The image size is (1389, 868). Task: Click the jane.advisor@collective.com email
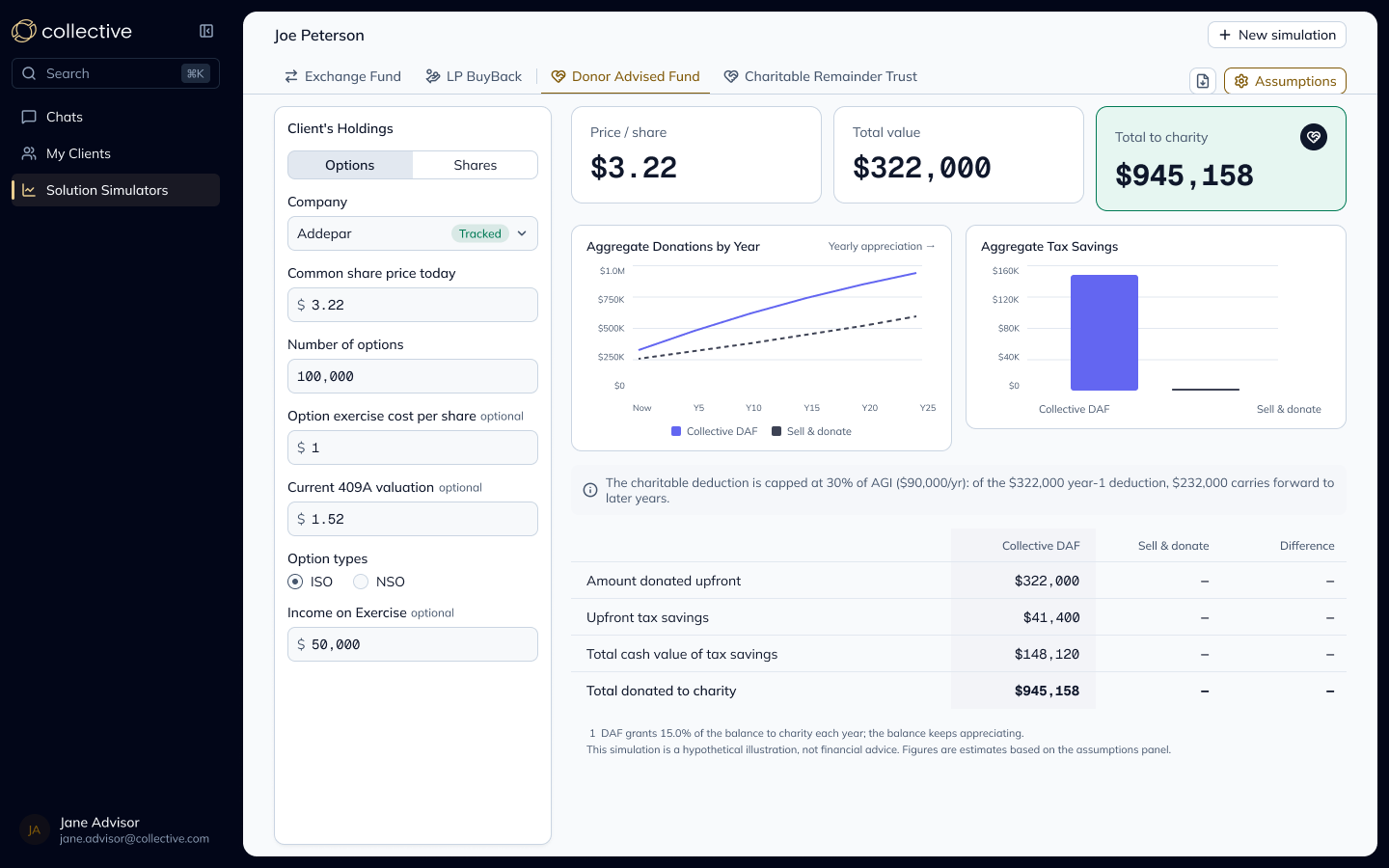coord(134,838)
